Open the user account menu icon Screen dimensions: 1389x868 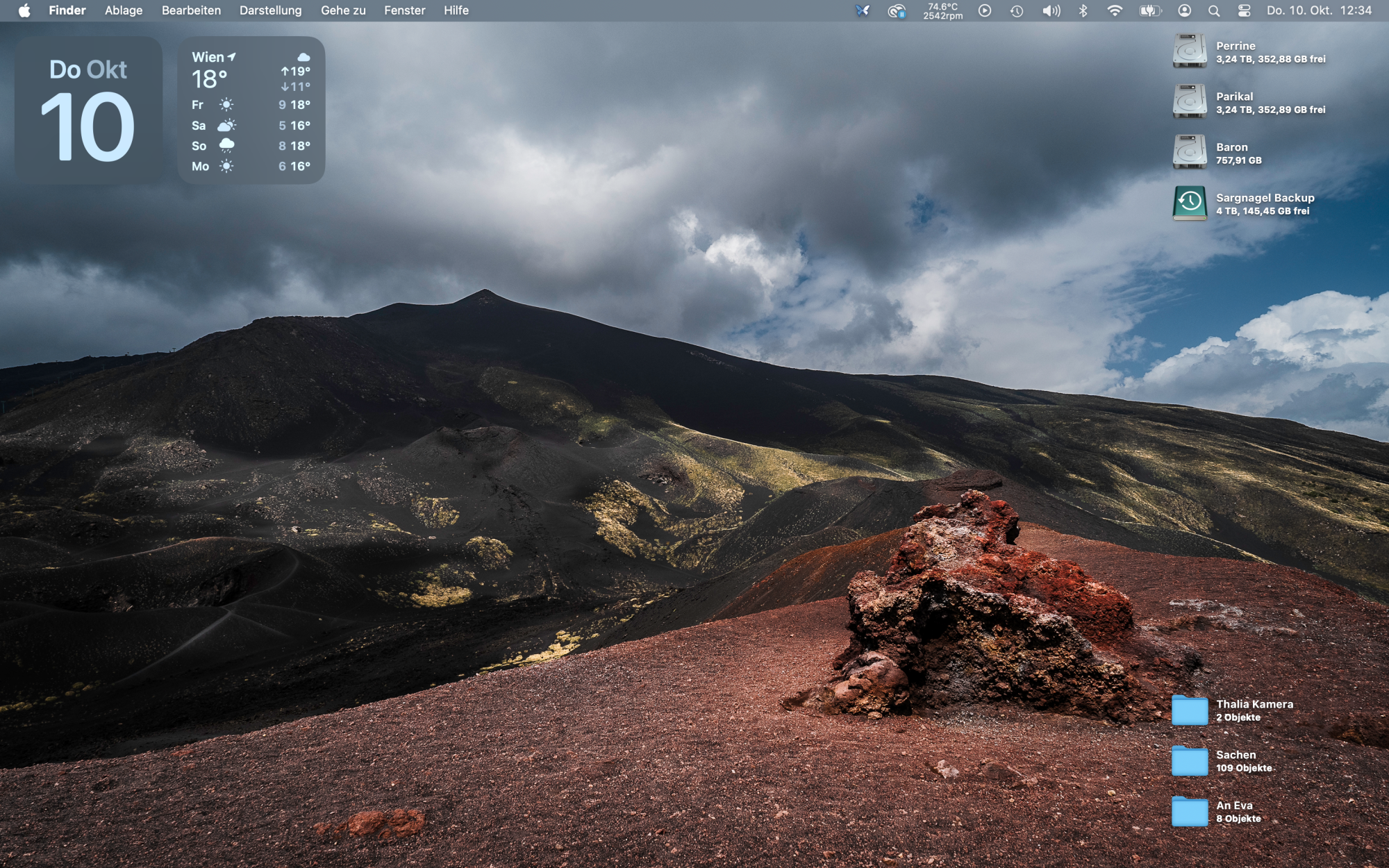click(x=1185, y=10)
